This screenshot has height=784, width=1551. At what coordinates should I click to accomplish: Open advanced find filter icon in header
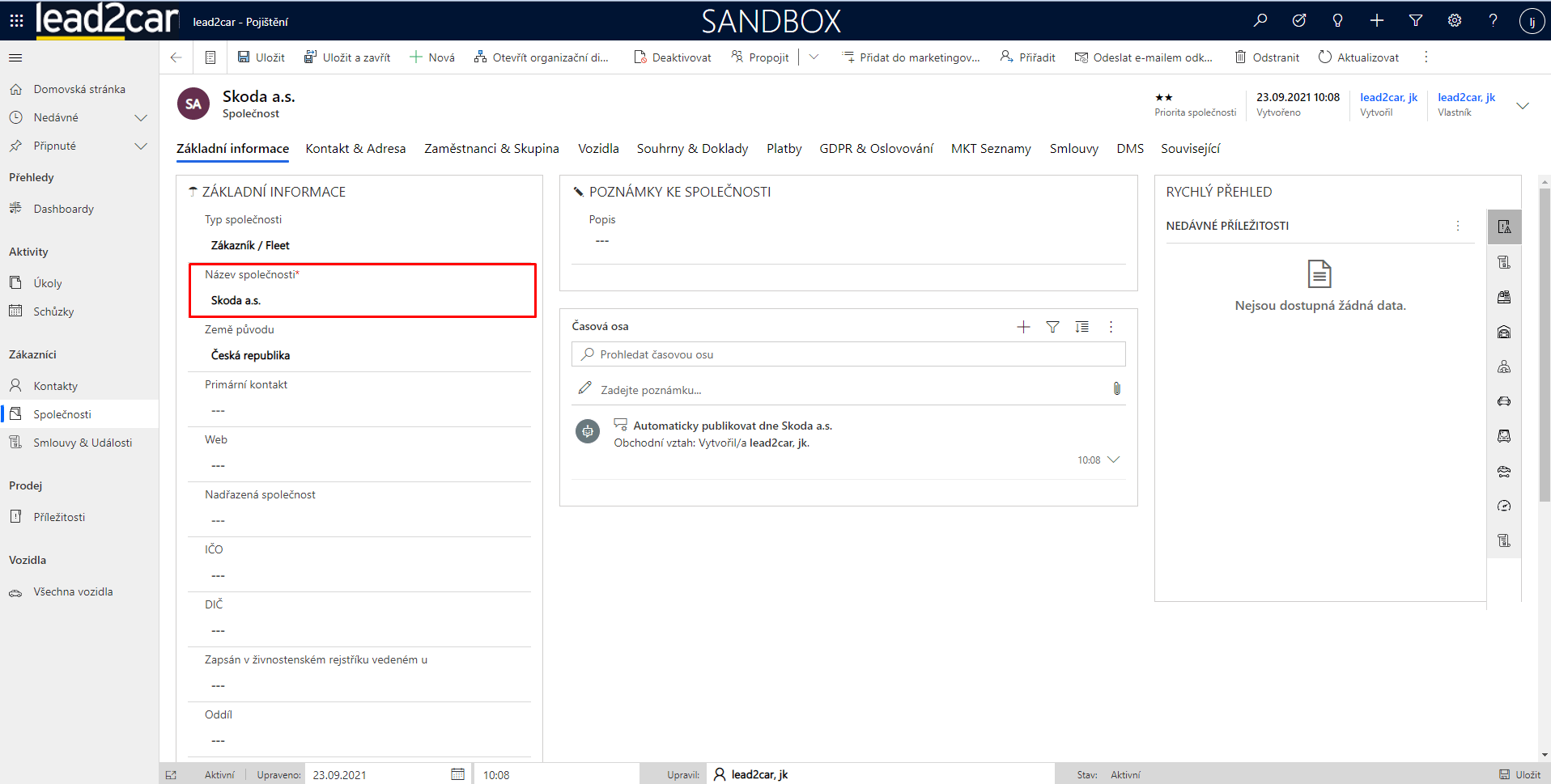tap(1416, 21)
